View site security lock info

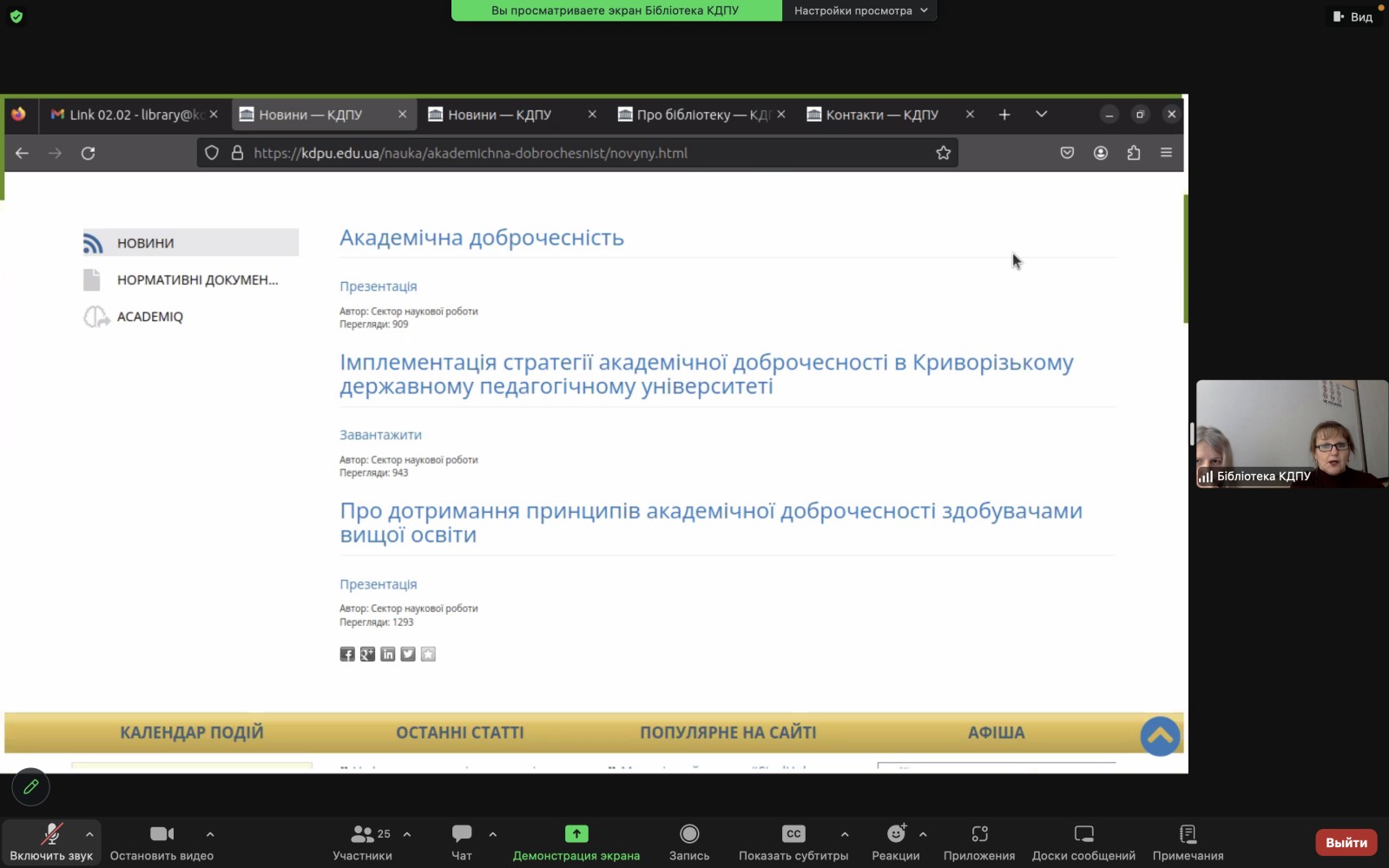click(237, 153)
